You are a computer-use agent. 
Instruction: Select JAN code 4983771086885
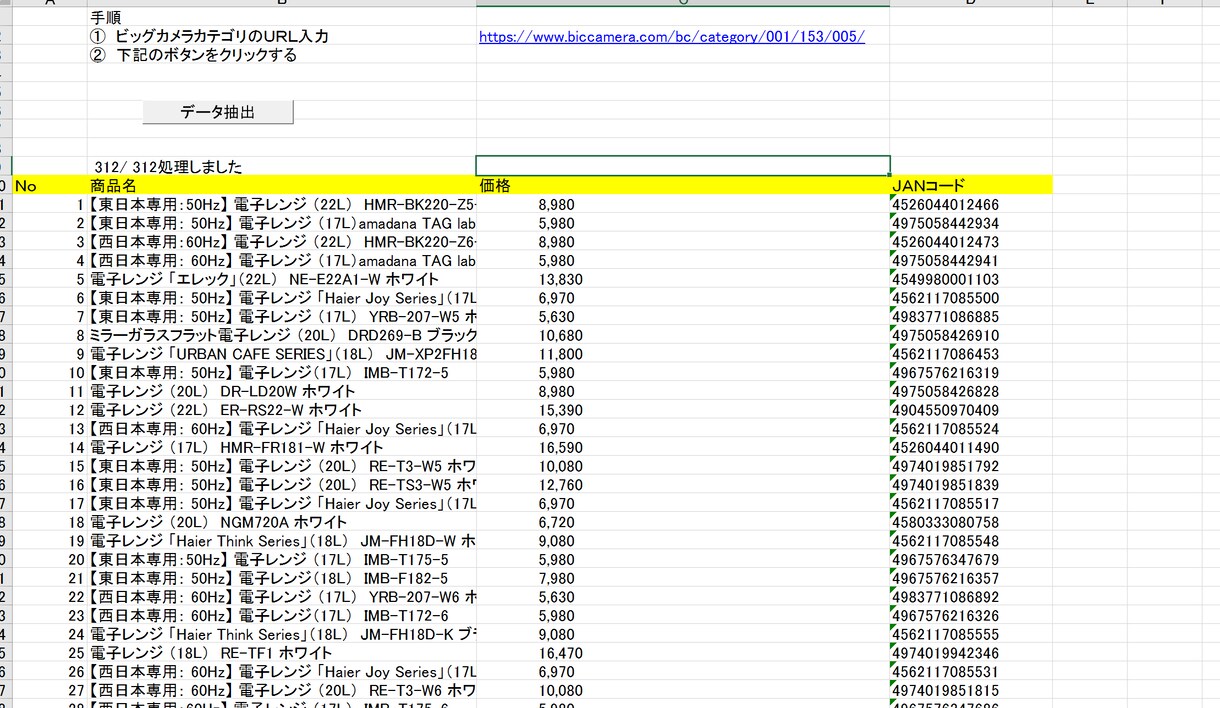pyautogui.click(x=971, y=316)
